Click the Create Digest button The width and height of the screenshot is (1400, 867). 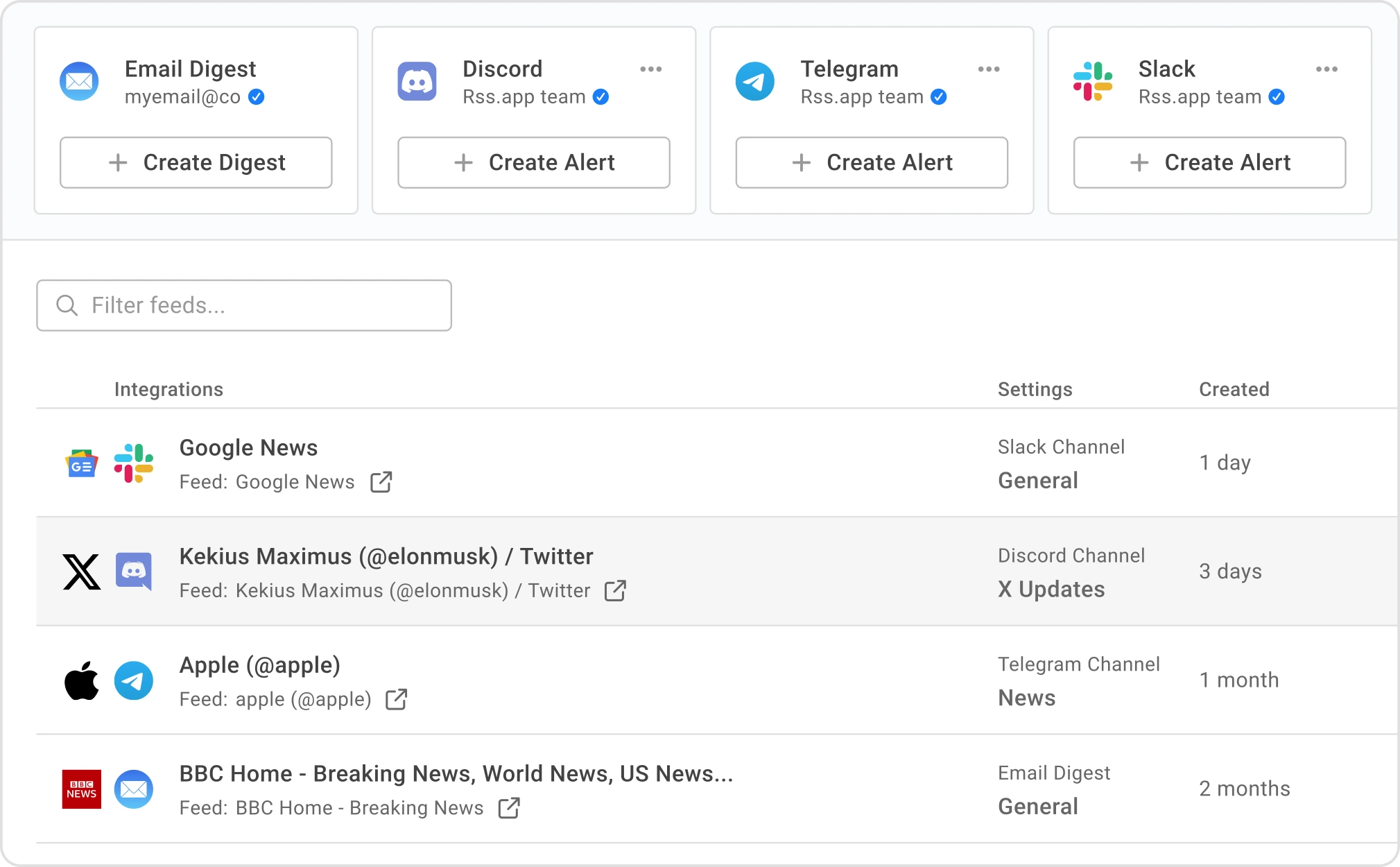pyautogui.click(x=196, y=162)
